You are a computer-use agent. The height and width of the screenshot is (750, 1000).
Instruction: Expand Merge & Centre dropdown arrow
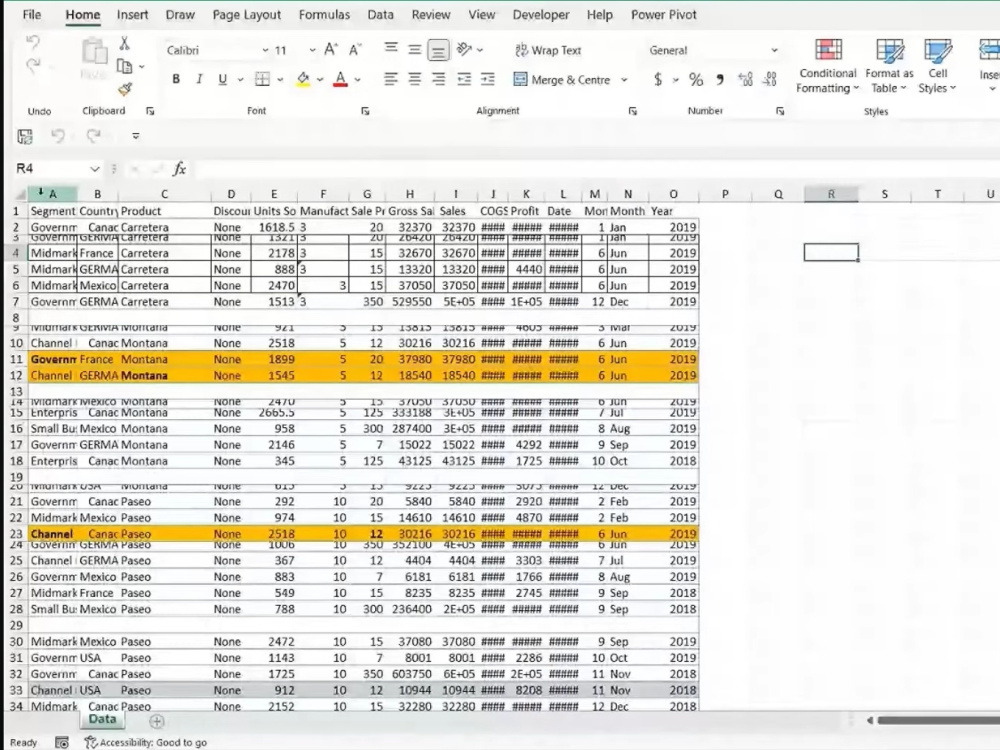(624, 80)
